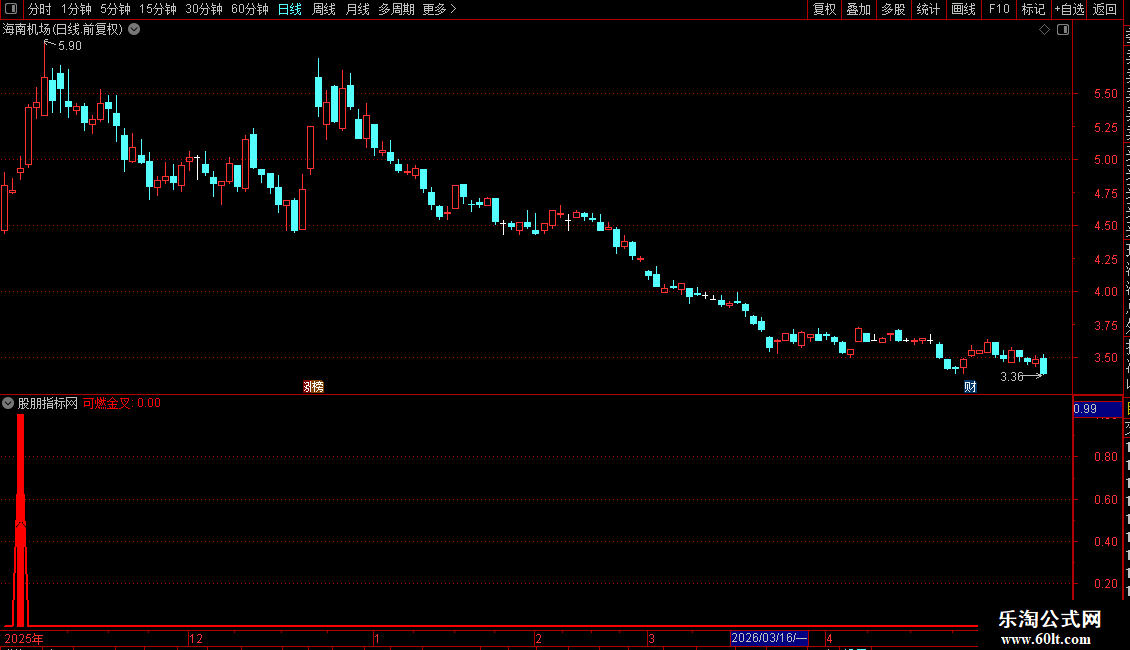1130x650 pixels.
Task: Open F10 company information
Action: tap(999, 9)
